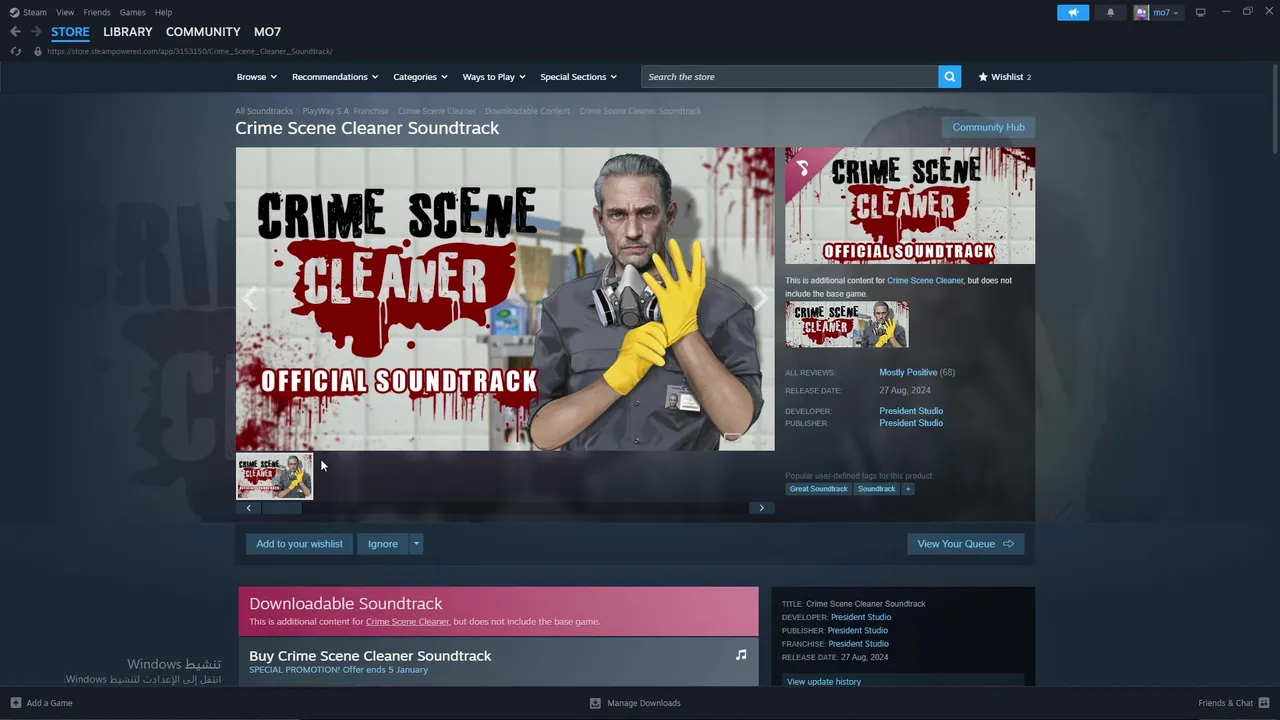Switch to the LIBRARY tab
Viewport: 1280px width, 720px height.
(128, 32)
